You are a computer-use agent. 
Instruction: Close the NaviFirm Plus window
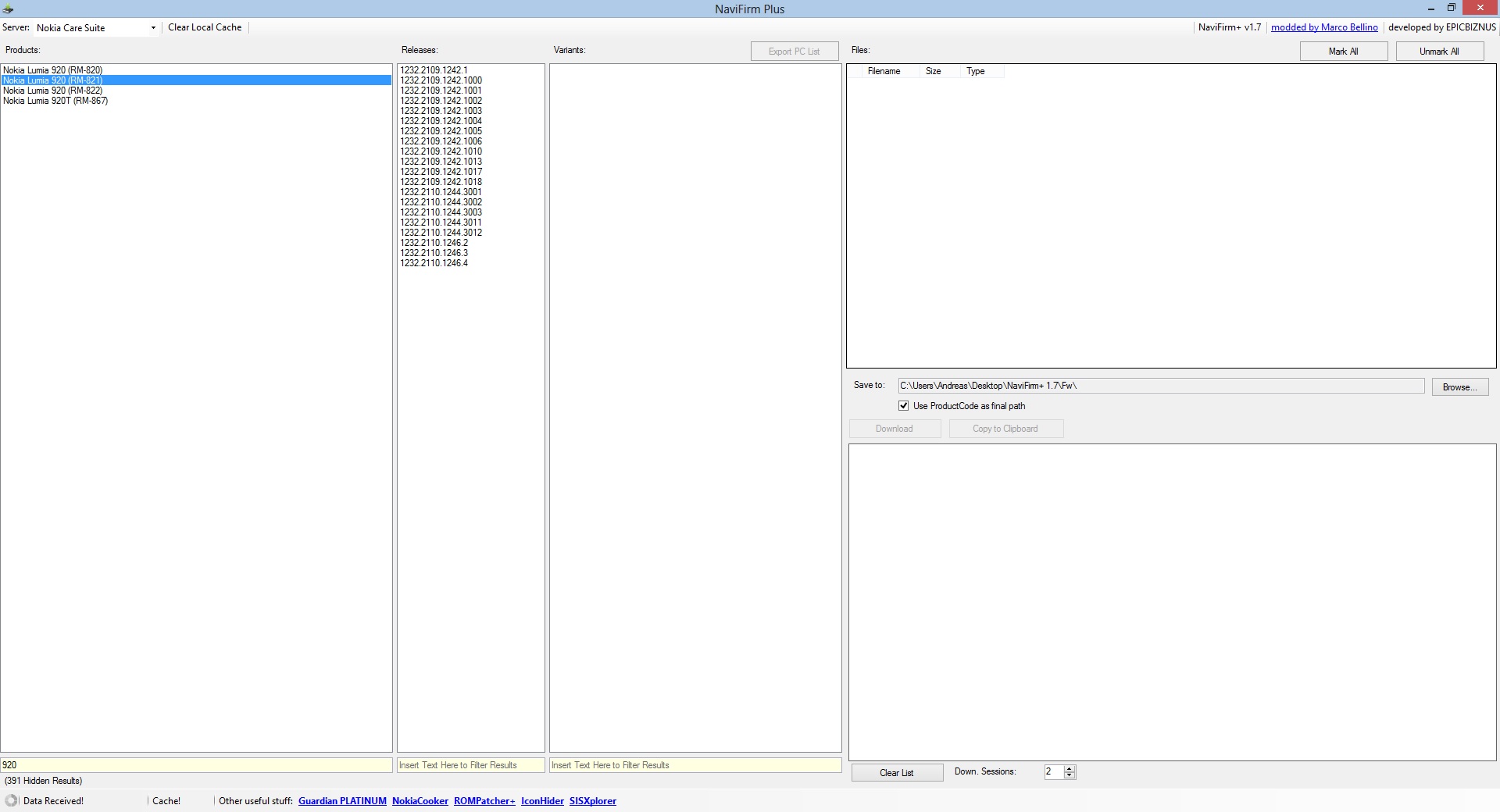point(1480,8)
